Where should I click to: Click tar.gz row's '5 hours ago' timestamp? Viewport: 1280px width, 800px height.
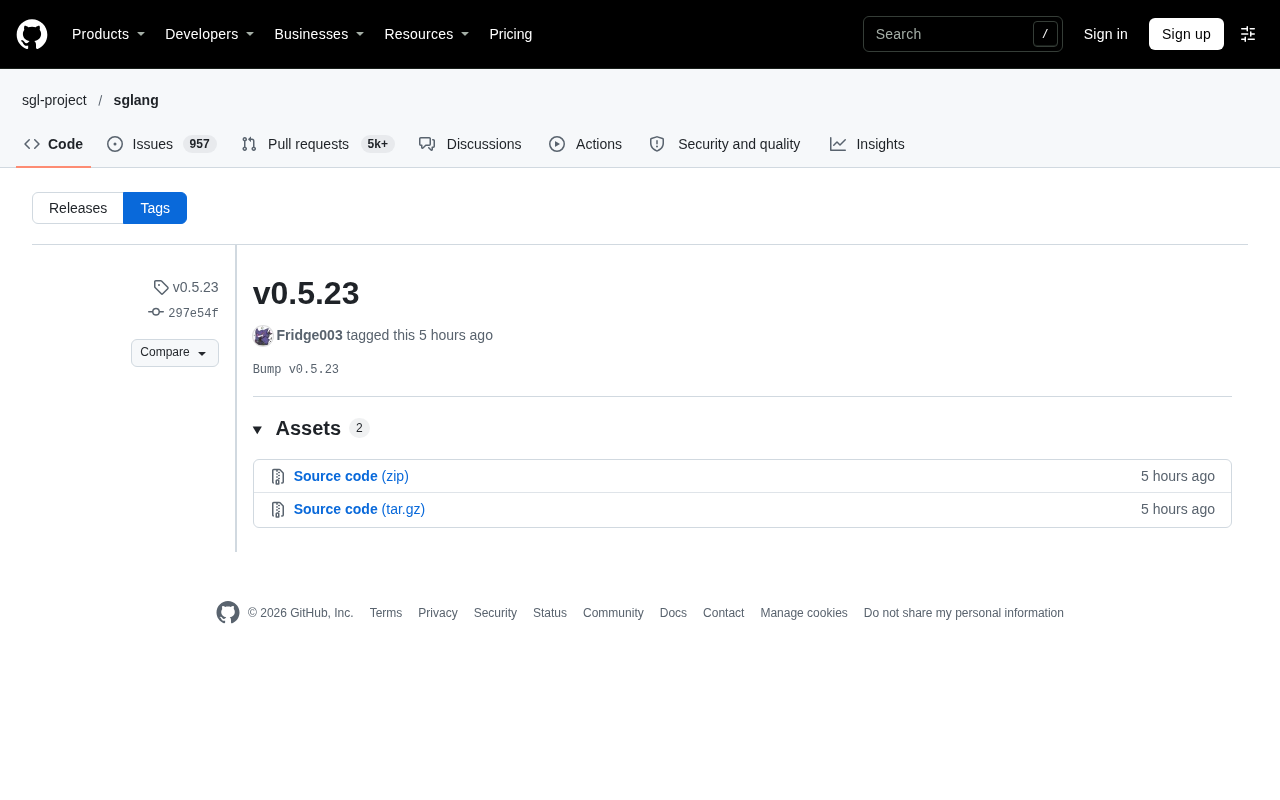(1178, 509)
